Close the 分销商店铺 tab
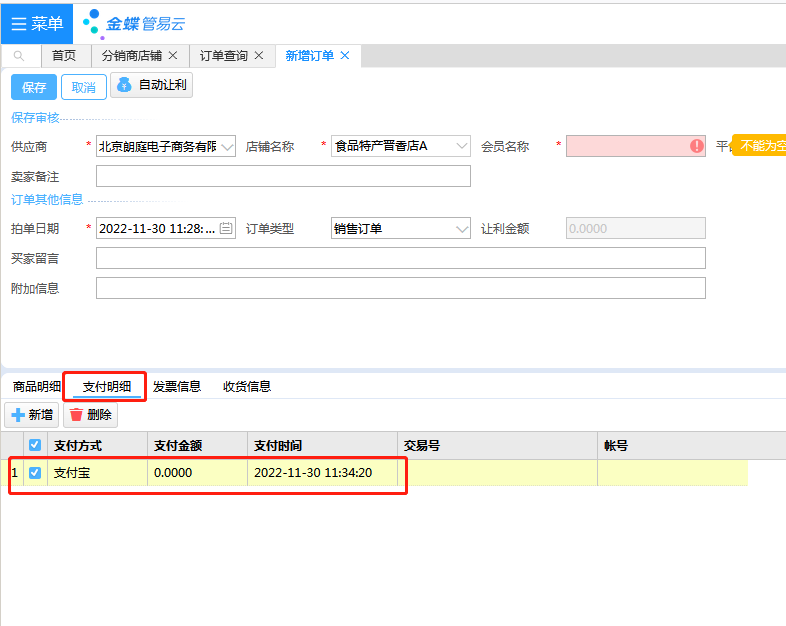The image size is (786, 626). [173, 56]
